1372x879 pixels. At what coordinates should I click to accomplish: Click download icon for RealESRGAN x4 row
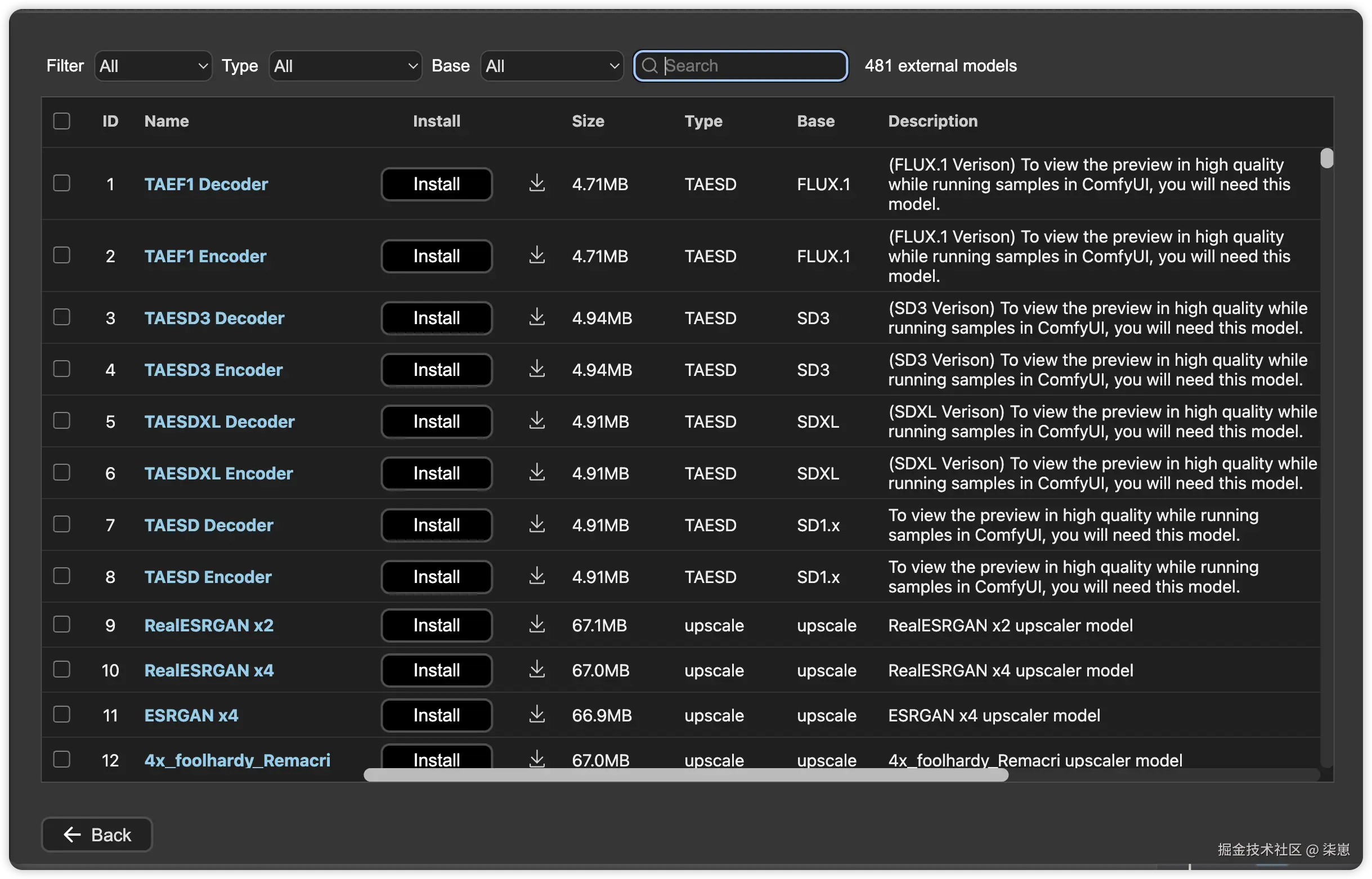(x=536, y=670)
